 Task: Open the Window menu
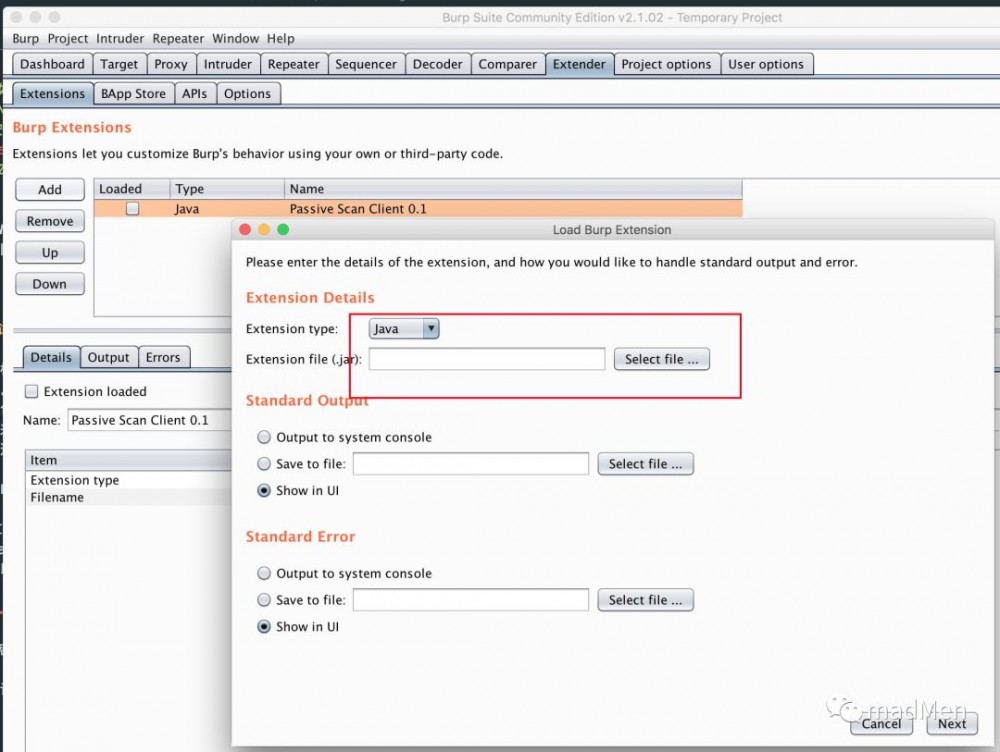[235, 39]
